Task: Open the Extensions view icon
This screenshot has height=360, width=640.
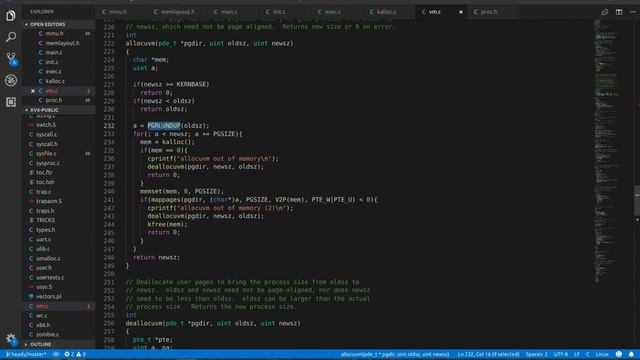Action: (11, 102)
